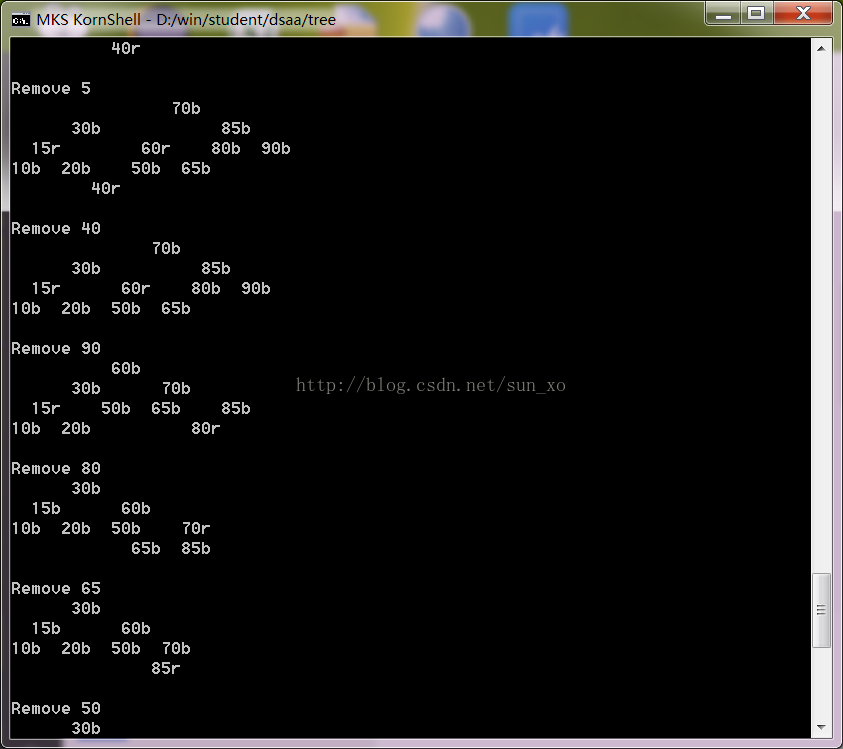Click '30b' root under Remove 80

(86, 488)
